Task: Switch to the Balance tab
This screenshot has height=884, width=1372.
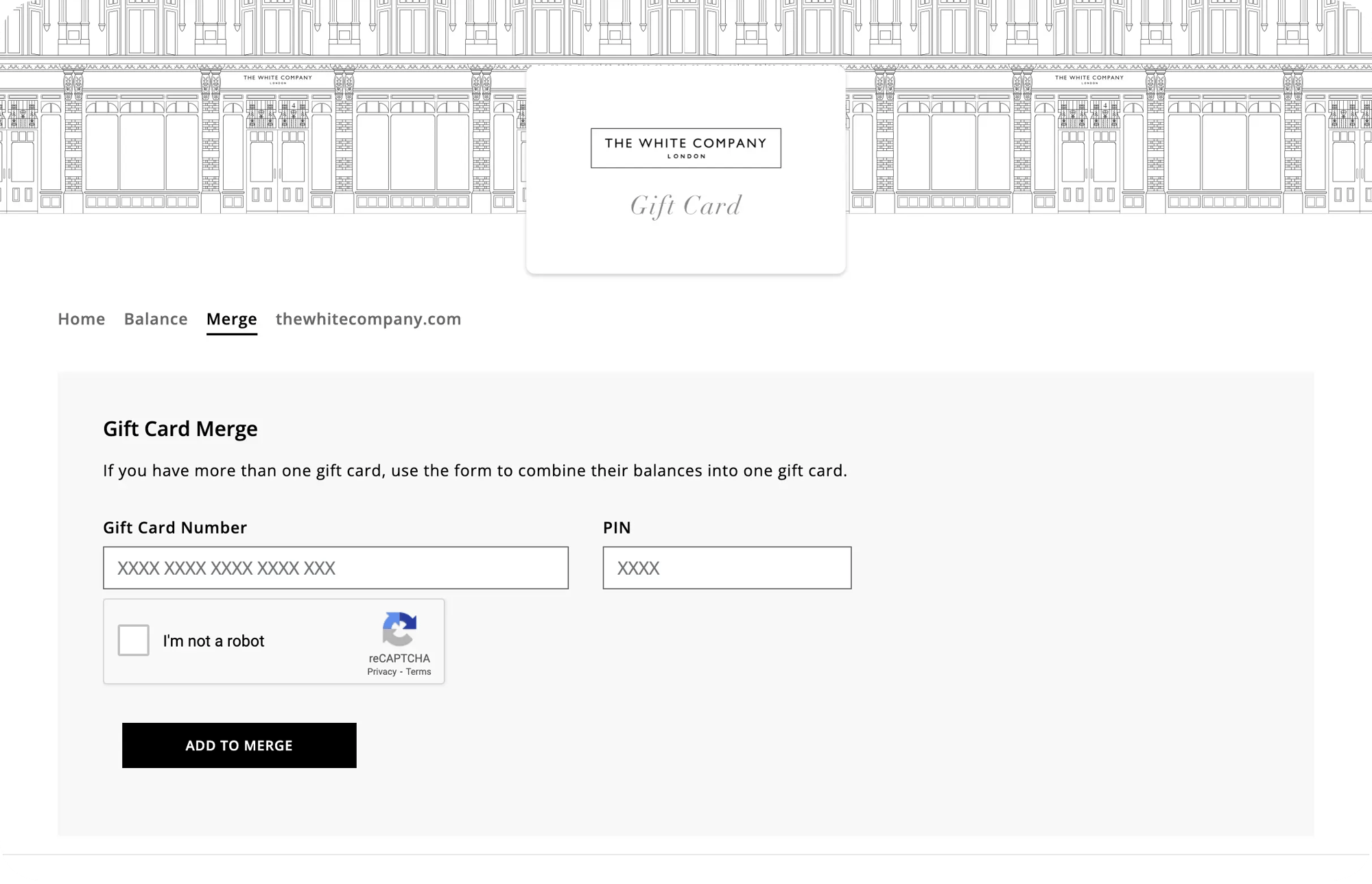Action: point(156,319)
